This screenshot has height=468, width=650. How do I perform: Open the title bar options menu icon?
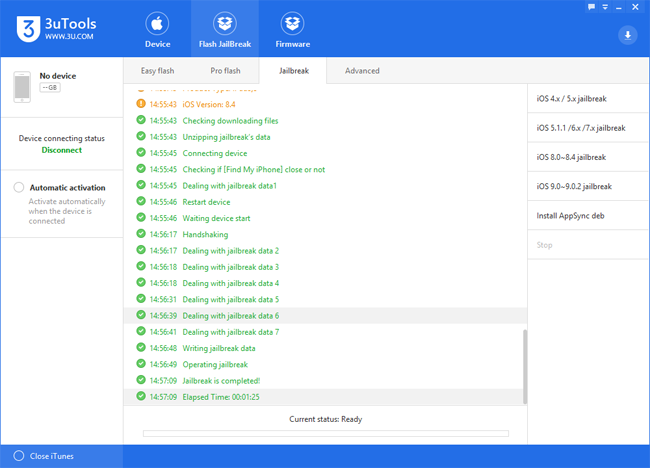[x=605, y=7]
